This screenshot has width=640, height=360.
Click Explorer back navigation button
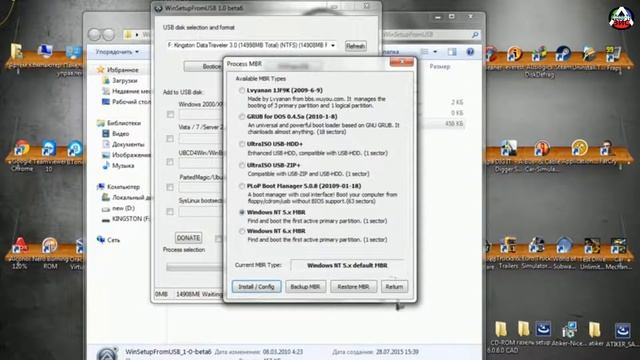click(x=94, y=35)
